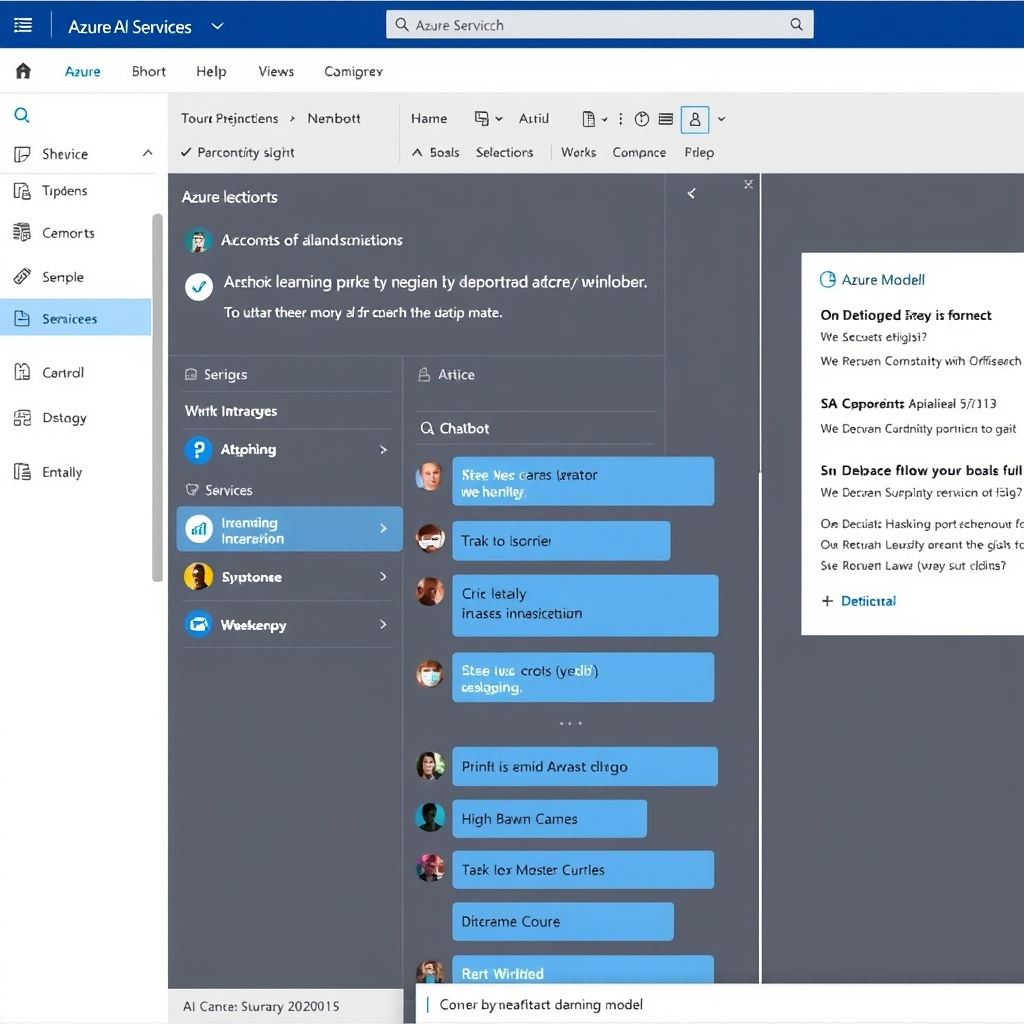Select the Selactions toolbar item
The width and height of the screenshot is (1024, 1024).
[x=504, y=152]
